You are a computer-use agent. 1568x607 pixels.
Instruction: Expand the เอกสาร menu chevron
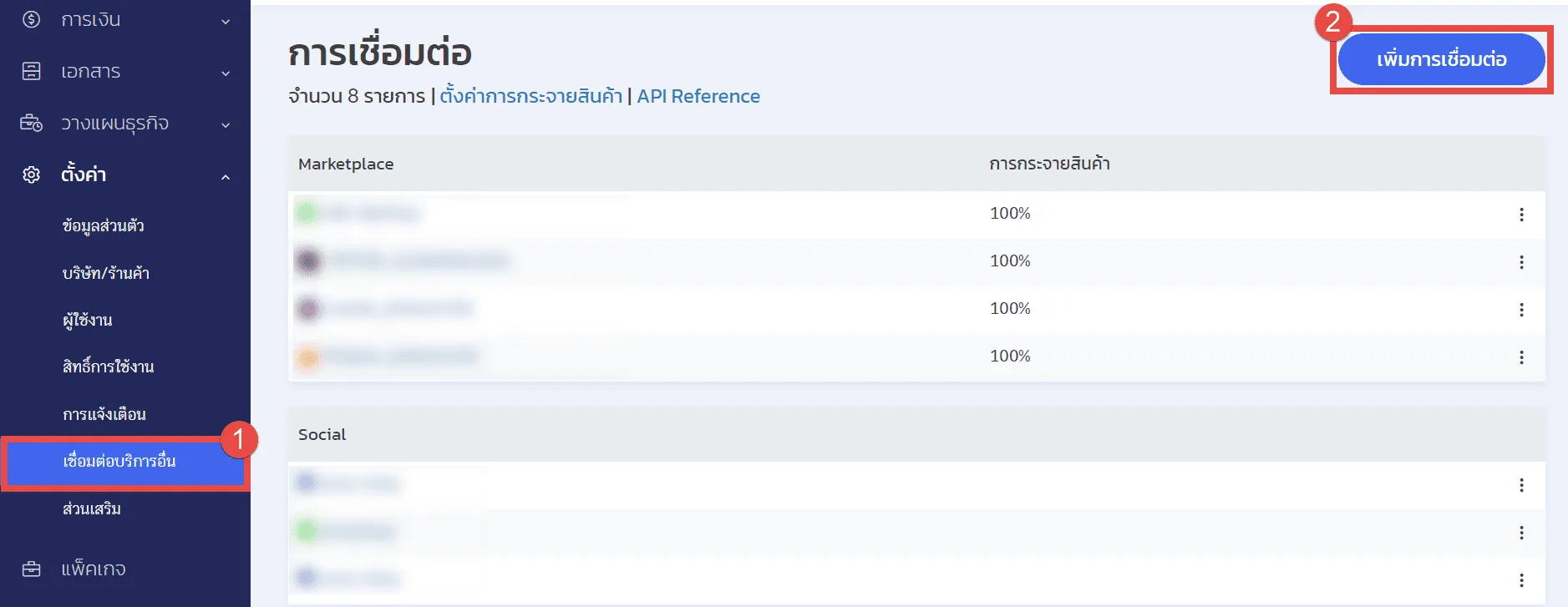(x=226, y=73)
